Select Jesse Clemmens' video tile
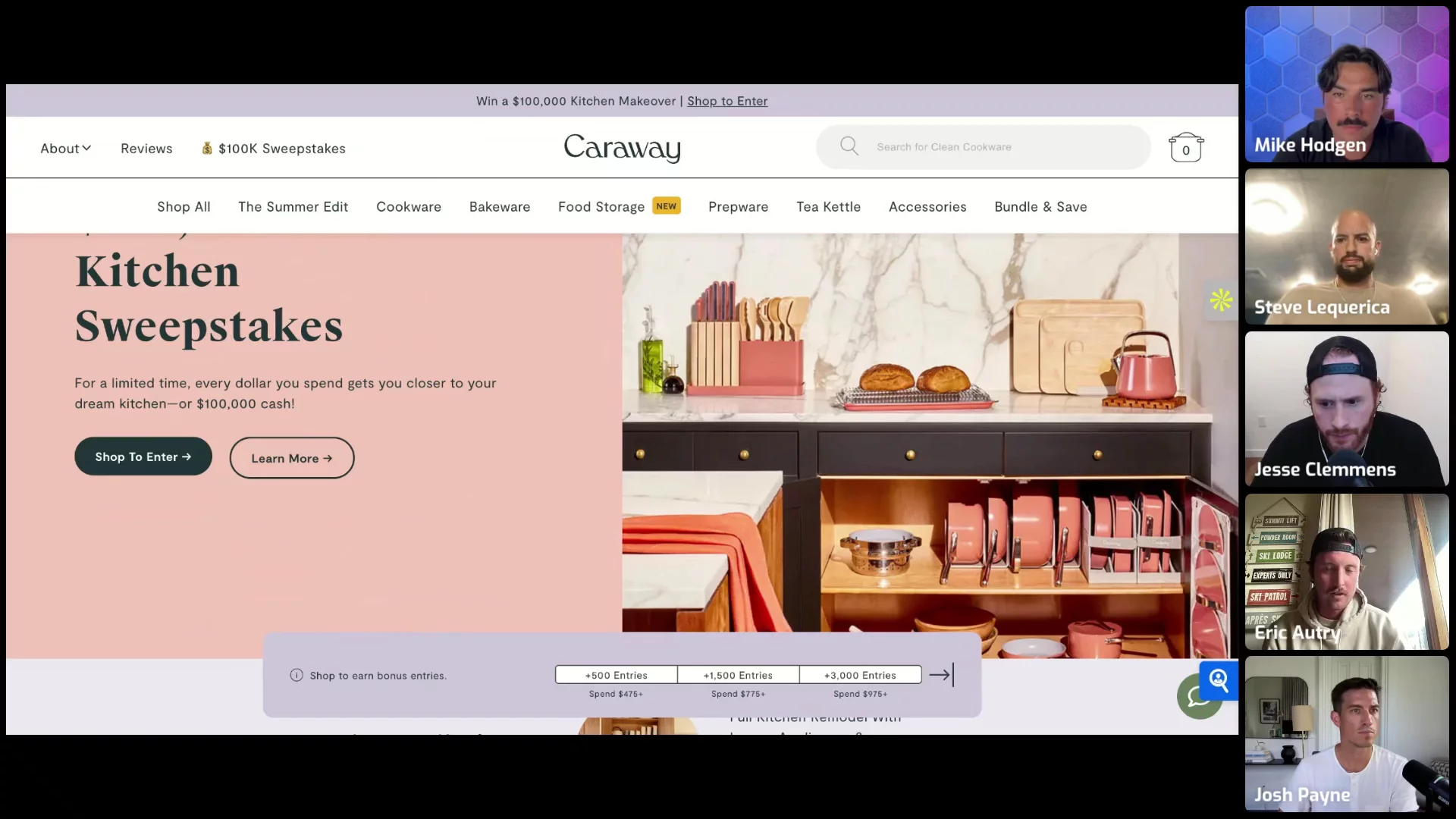Screen dimensions: 1456x819 pyautogui.click(x=1347, y=409)
